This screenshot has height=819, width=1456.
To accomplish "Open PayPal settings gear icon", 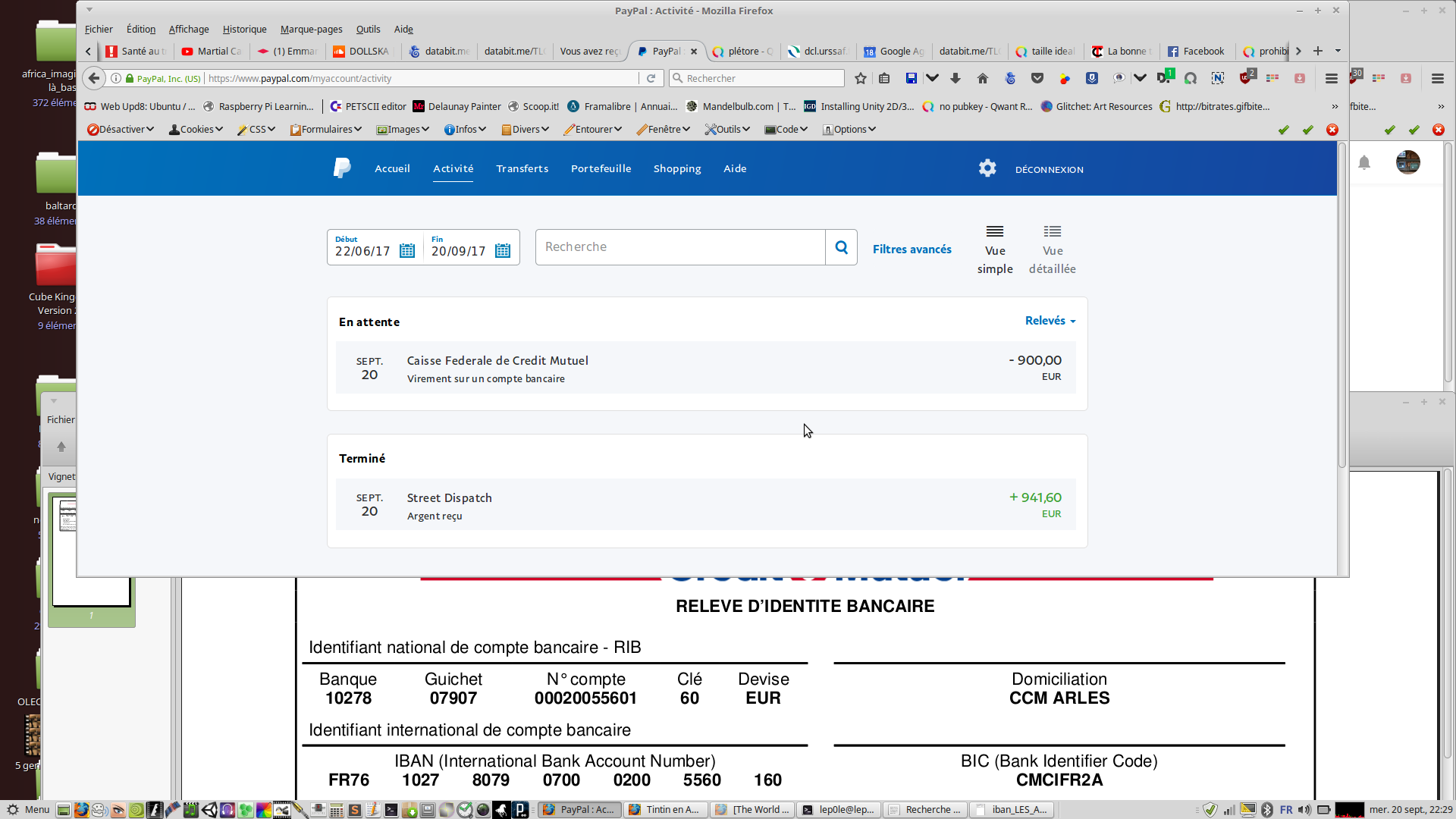I will point(987,168).
